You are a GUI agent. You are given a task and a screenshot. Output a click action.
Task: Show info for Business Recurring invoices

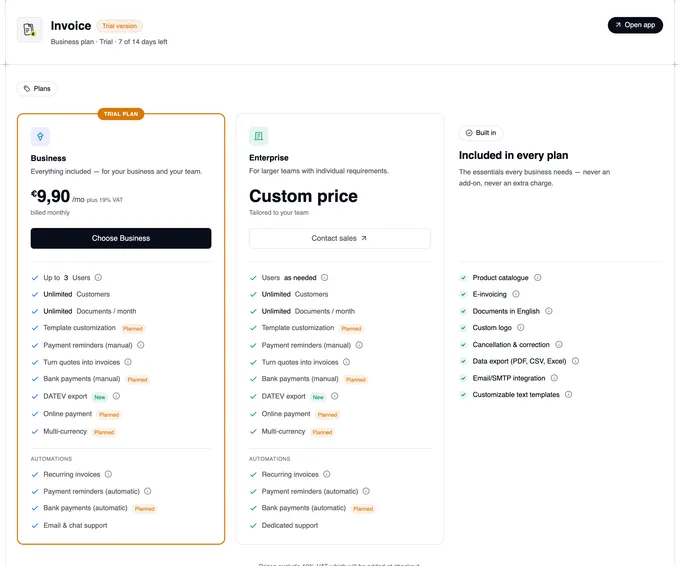(108, 474)
